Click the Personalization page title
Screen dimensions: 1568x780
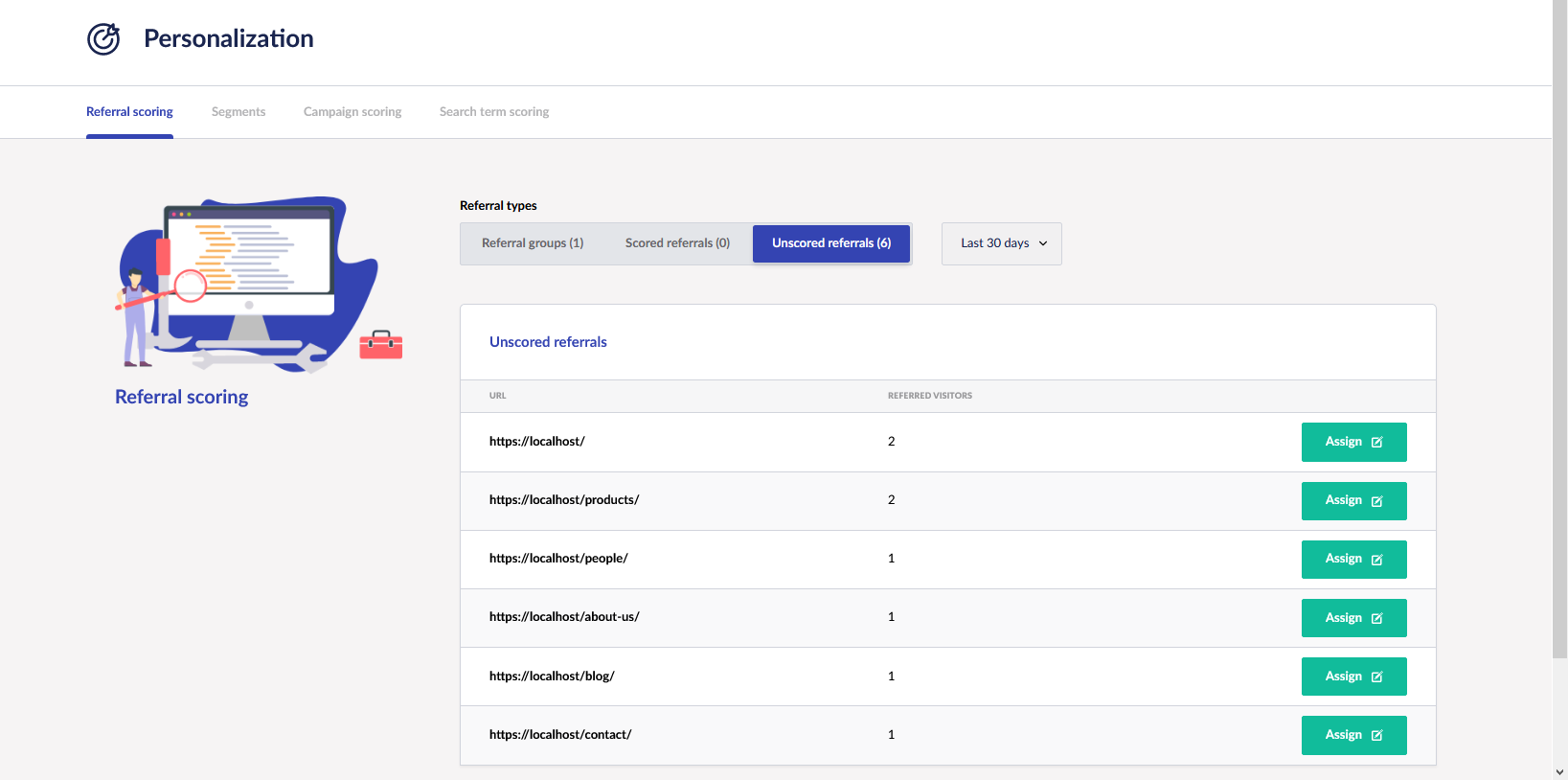tap(229, 38)
